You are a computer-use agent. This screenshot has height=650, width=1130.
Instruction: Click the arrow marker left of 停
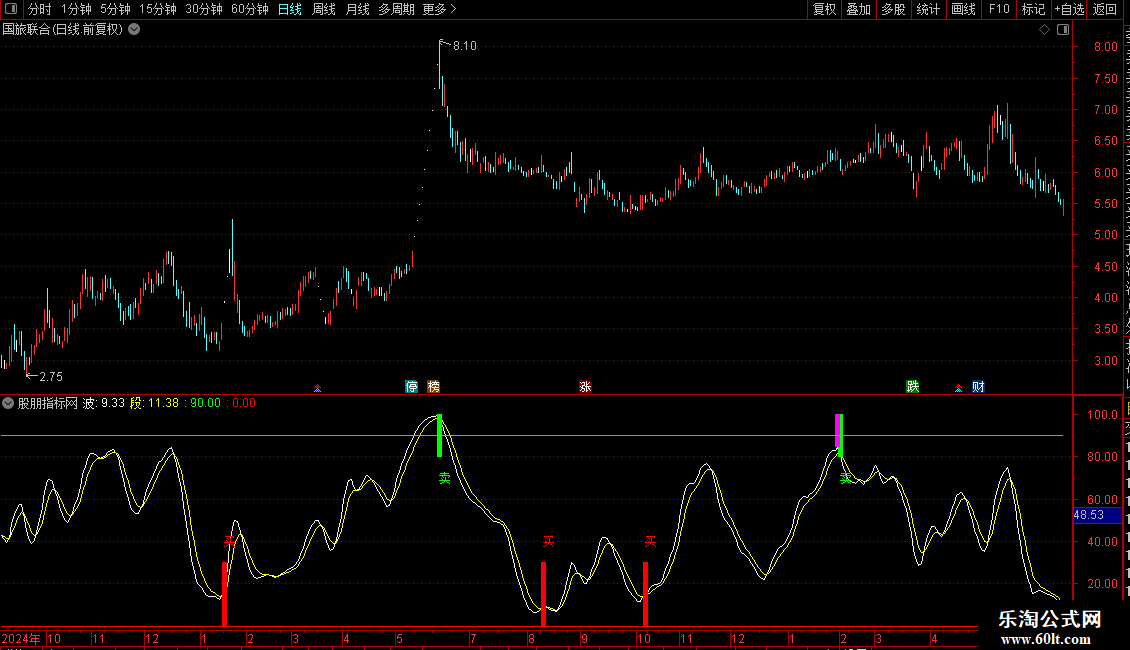pyautogui.click(x=317, y=388)
